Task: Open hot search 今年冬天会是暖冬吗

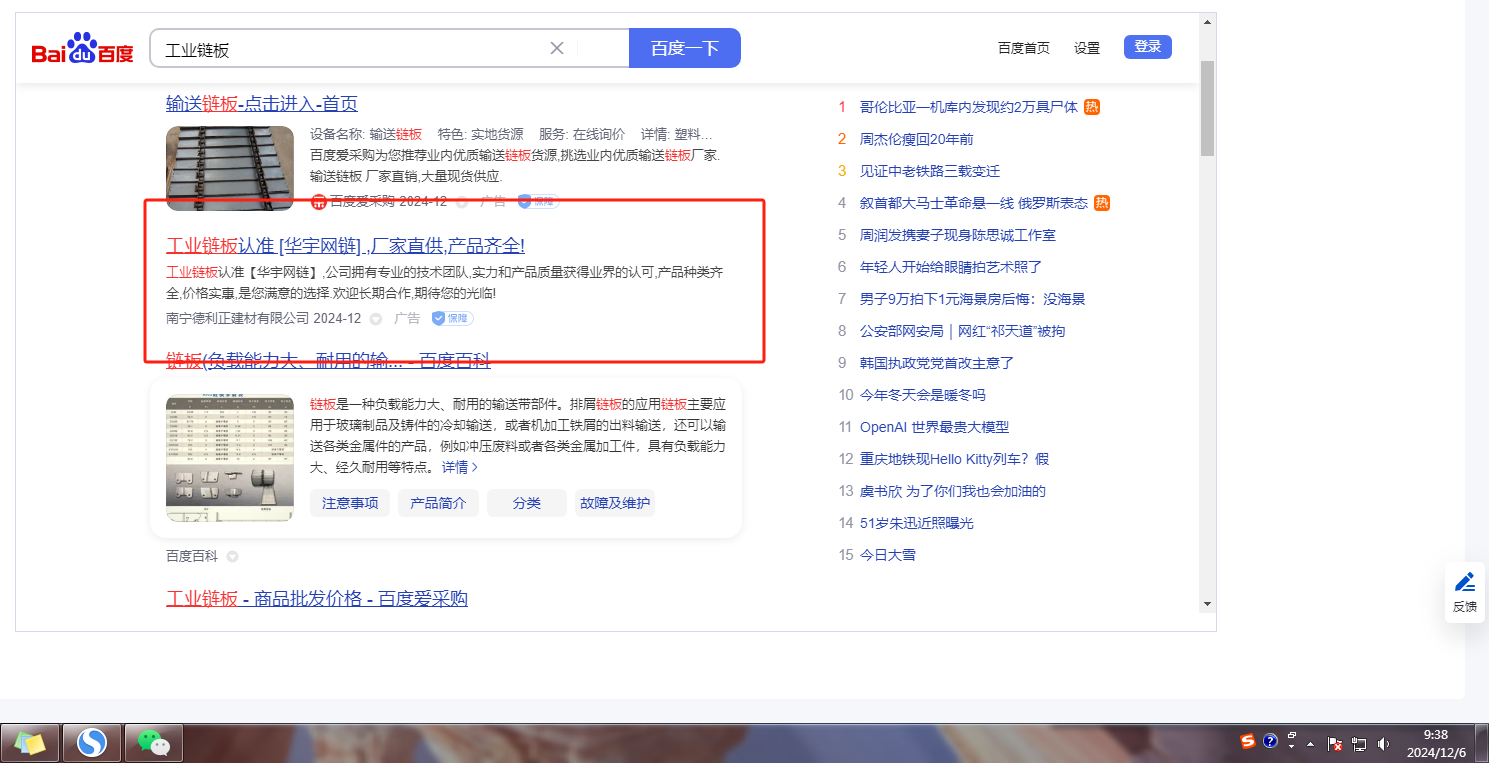Action: click(923, 395)
